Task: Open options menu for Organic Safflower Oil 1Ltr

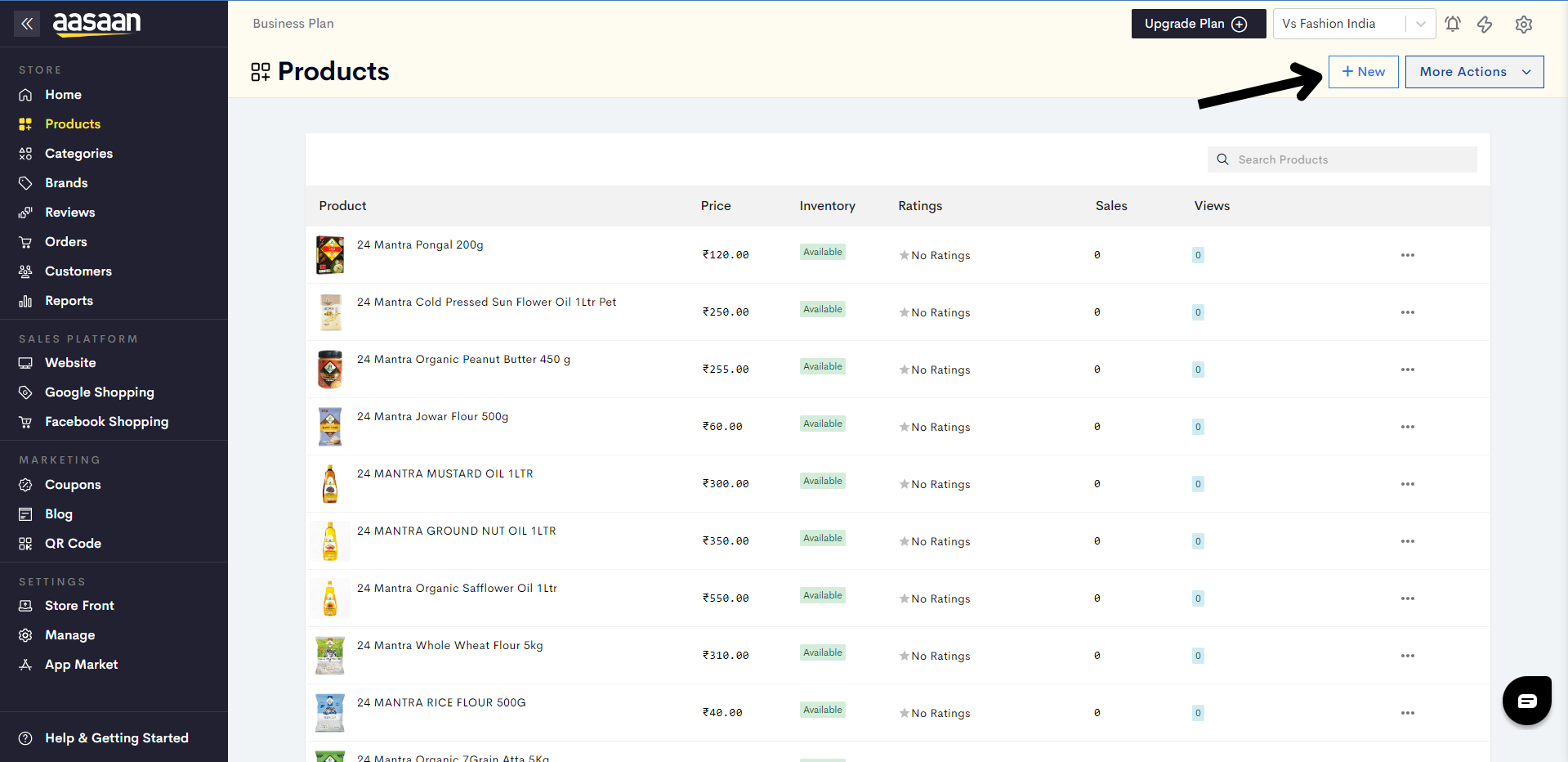Action: tap(1407, 598)
